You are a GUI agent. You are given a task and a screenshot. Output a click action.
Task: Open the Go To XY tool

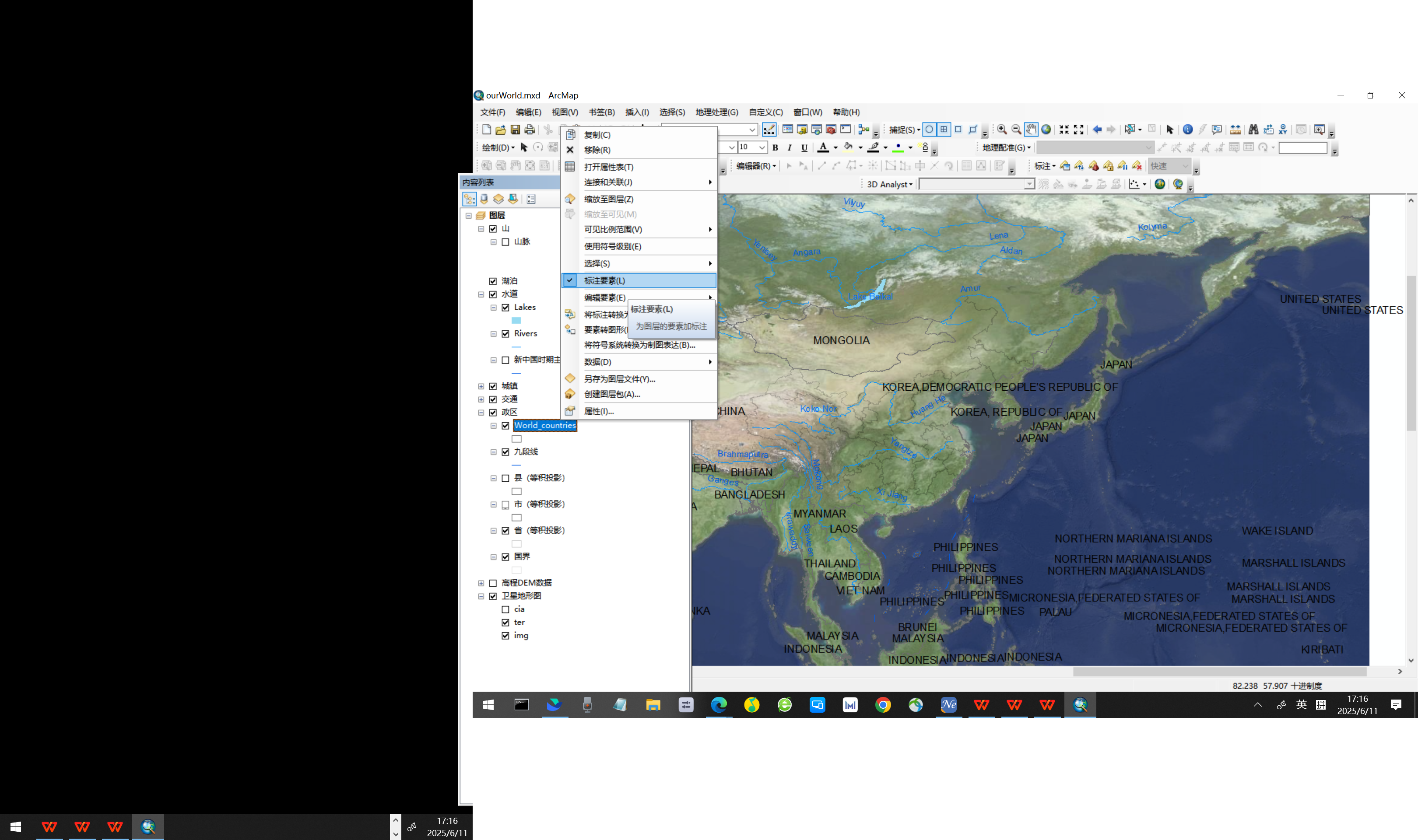(1283, 129)
